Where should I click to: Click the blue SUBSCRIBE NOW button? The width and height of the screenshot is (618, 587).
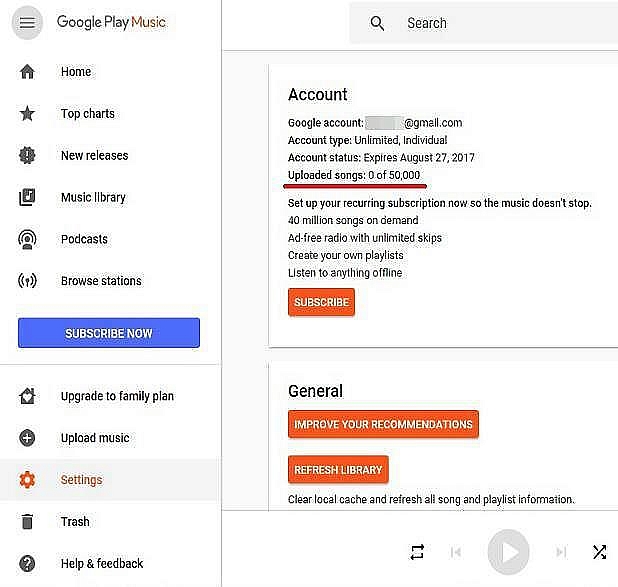109,333
